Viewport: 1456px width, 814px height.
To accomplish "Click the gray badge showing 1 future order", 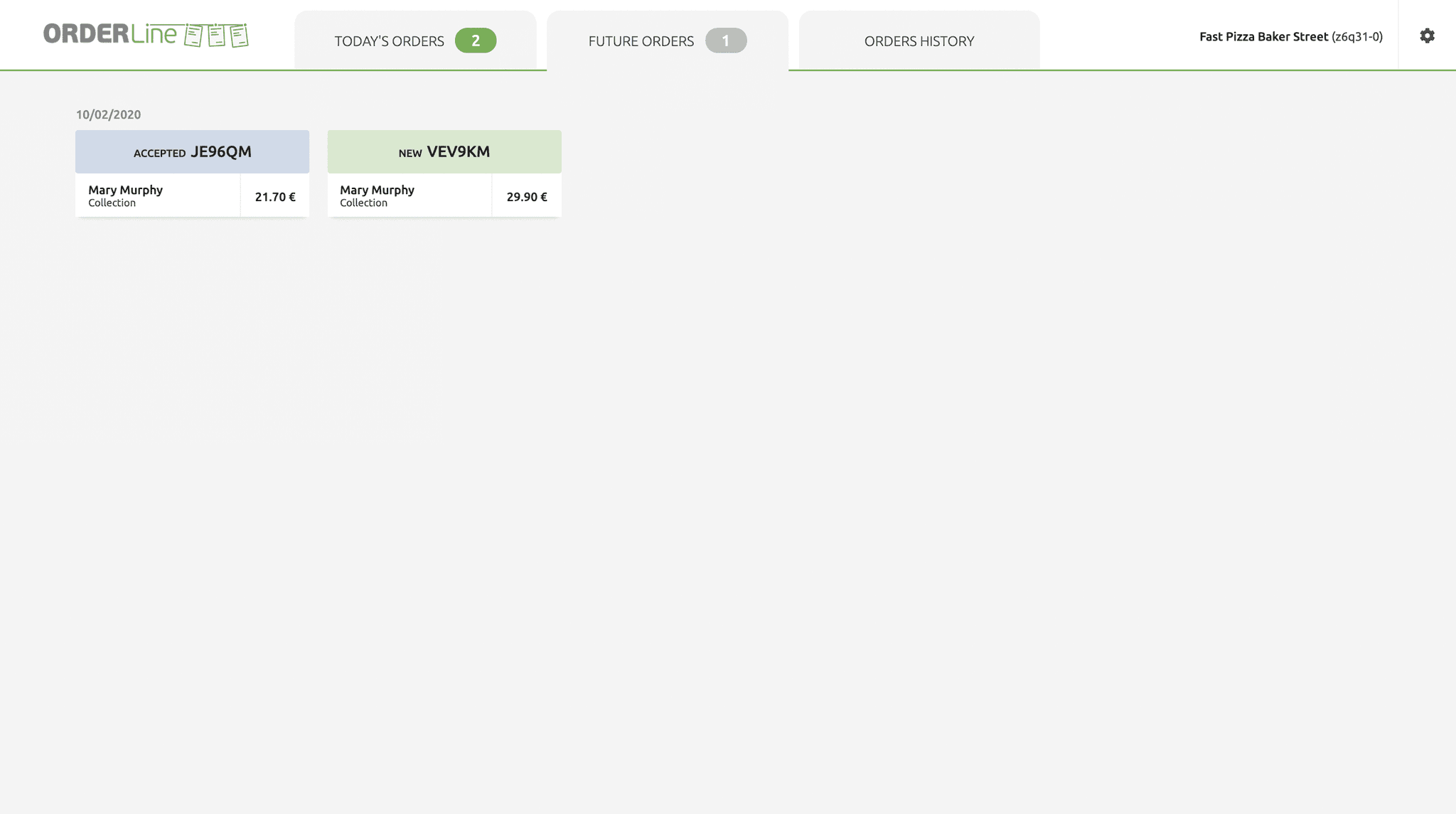I will tap(725, 41).
